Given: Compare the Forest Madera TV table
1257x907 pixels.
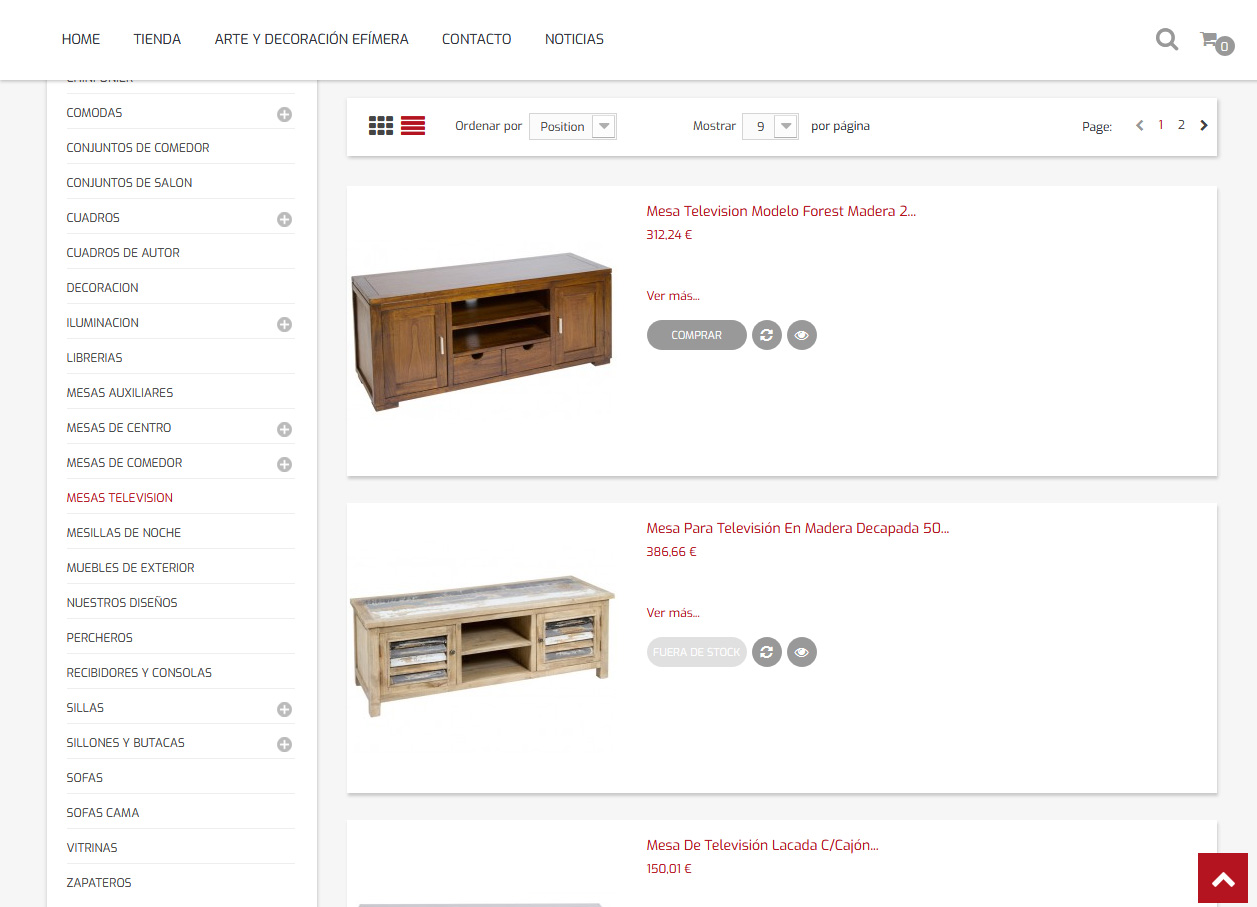Looking at the screenshot, I should 767,335.
